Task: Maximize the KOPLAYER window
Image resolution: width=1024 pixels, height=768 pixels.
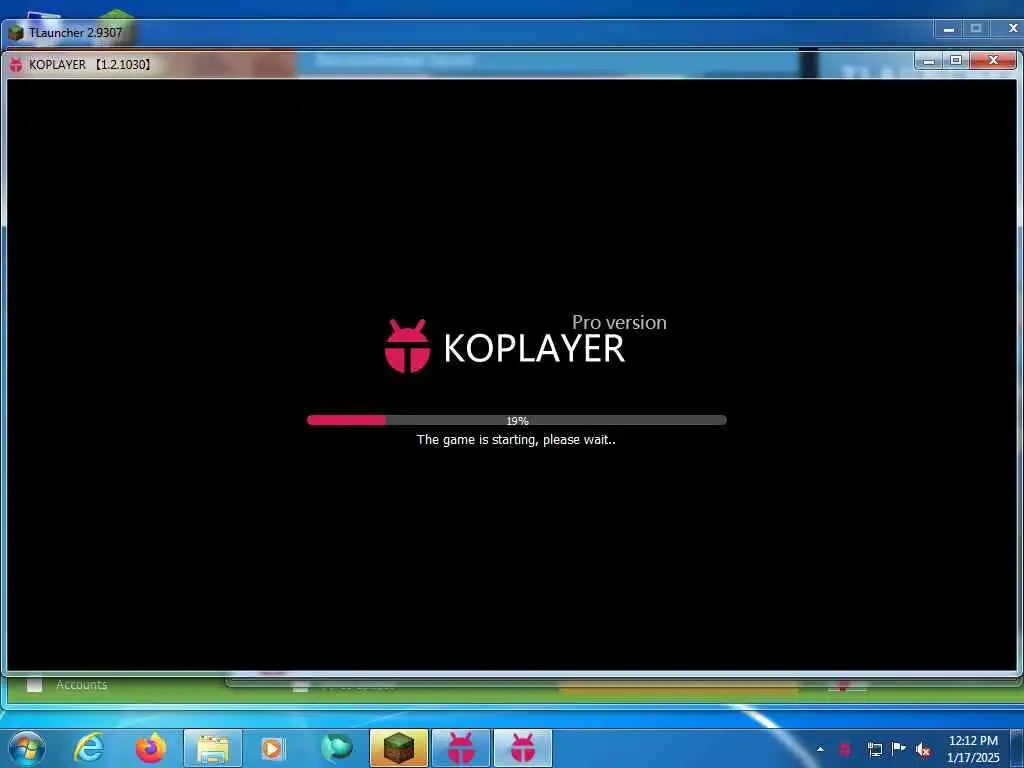Action: [956, 61]
